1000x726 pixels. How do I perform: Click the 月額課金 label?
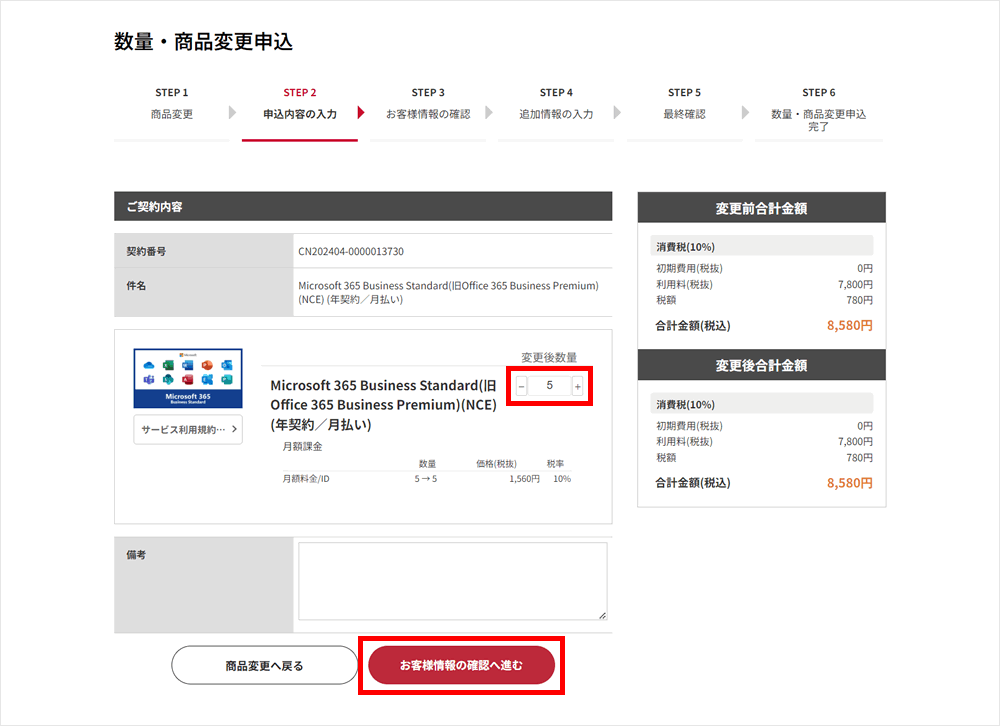302,447
